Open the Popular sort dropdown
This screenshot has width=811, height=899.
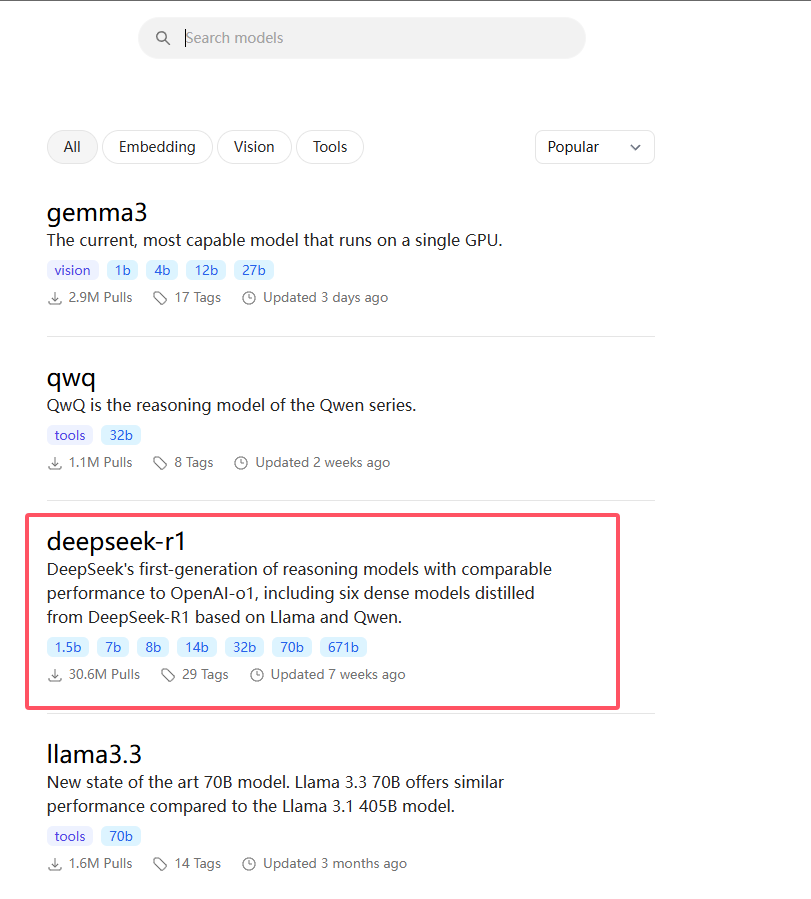[594, 147]
